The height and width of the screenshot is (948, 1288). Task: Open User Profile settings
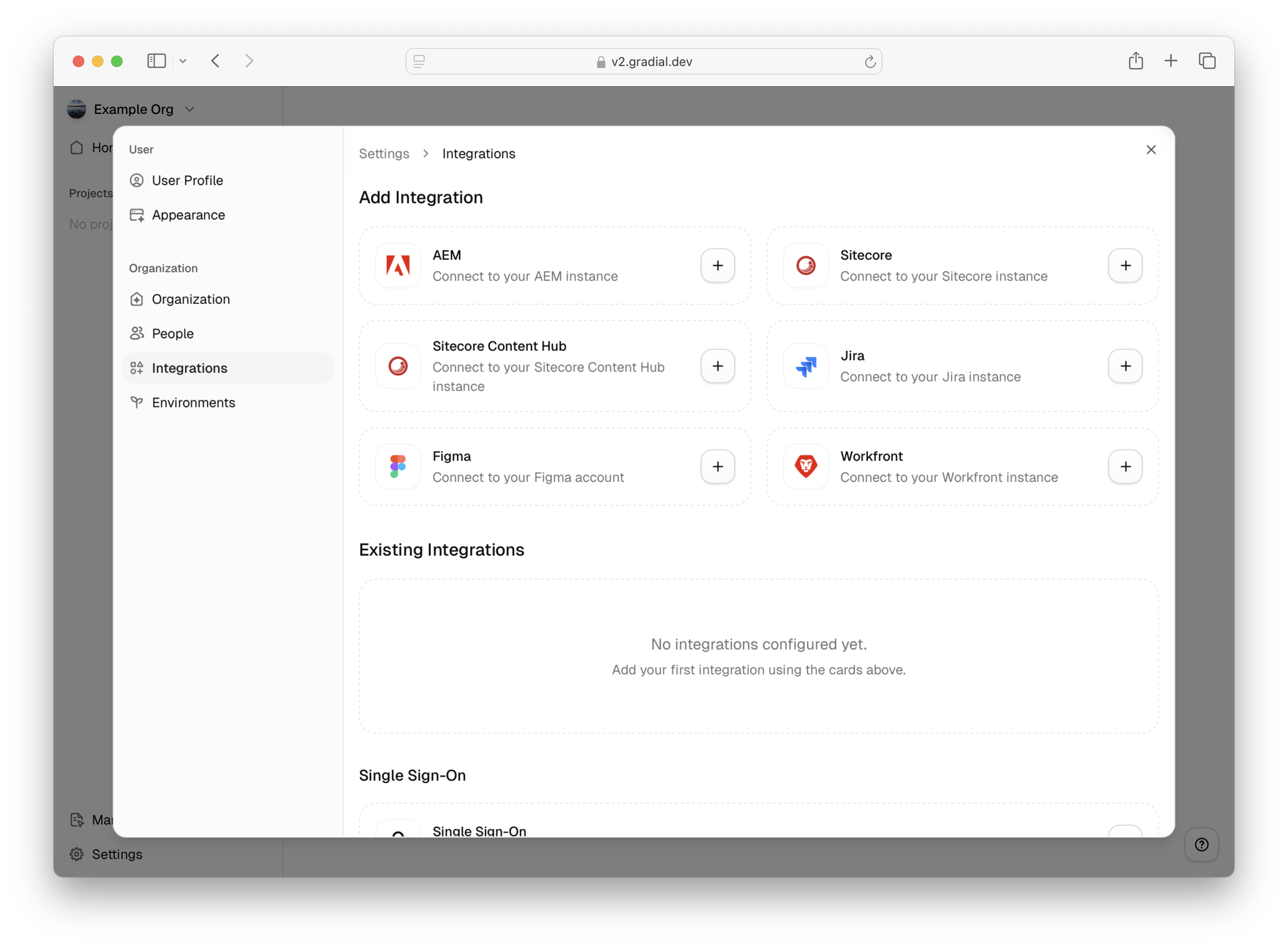187,181
